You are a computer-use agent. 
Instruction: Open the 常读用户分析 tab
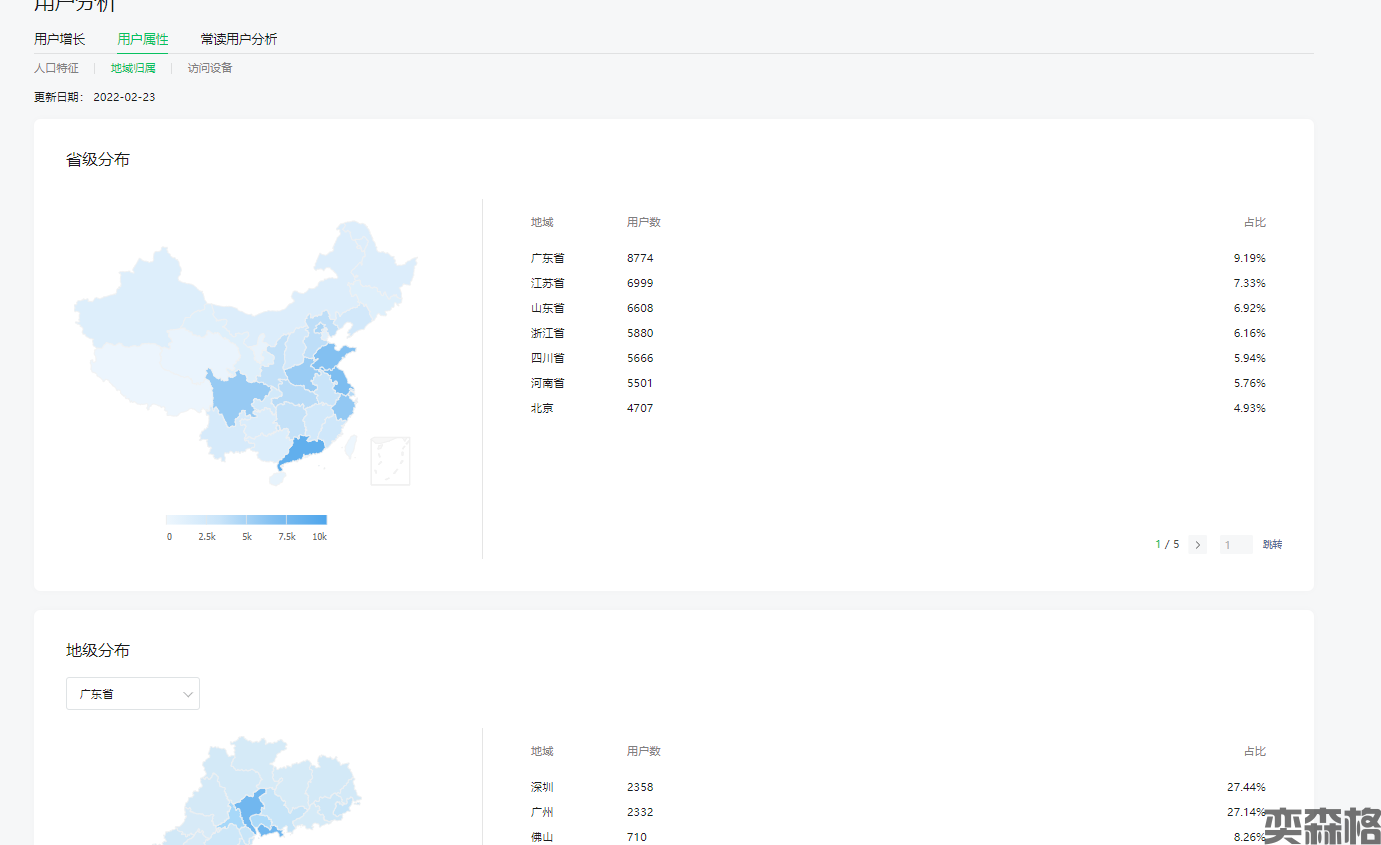(239, 40)
